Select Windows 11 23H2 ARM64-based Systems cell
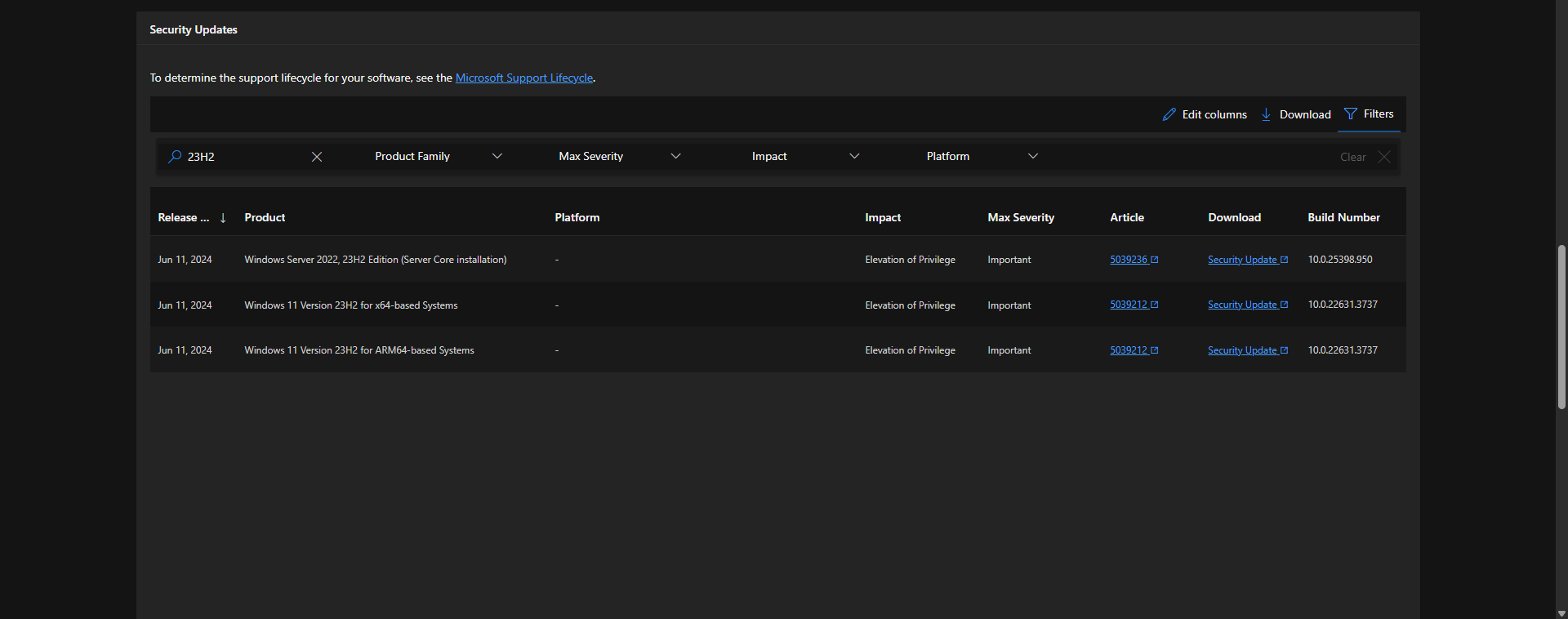Screen dimensions: 1568x619 [x=359, y=350]
